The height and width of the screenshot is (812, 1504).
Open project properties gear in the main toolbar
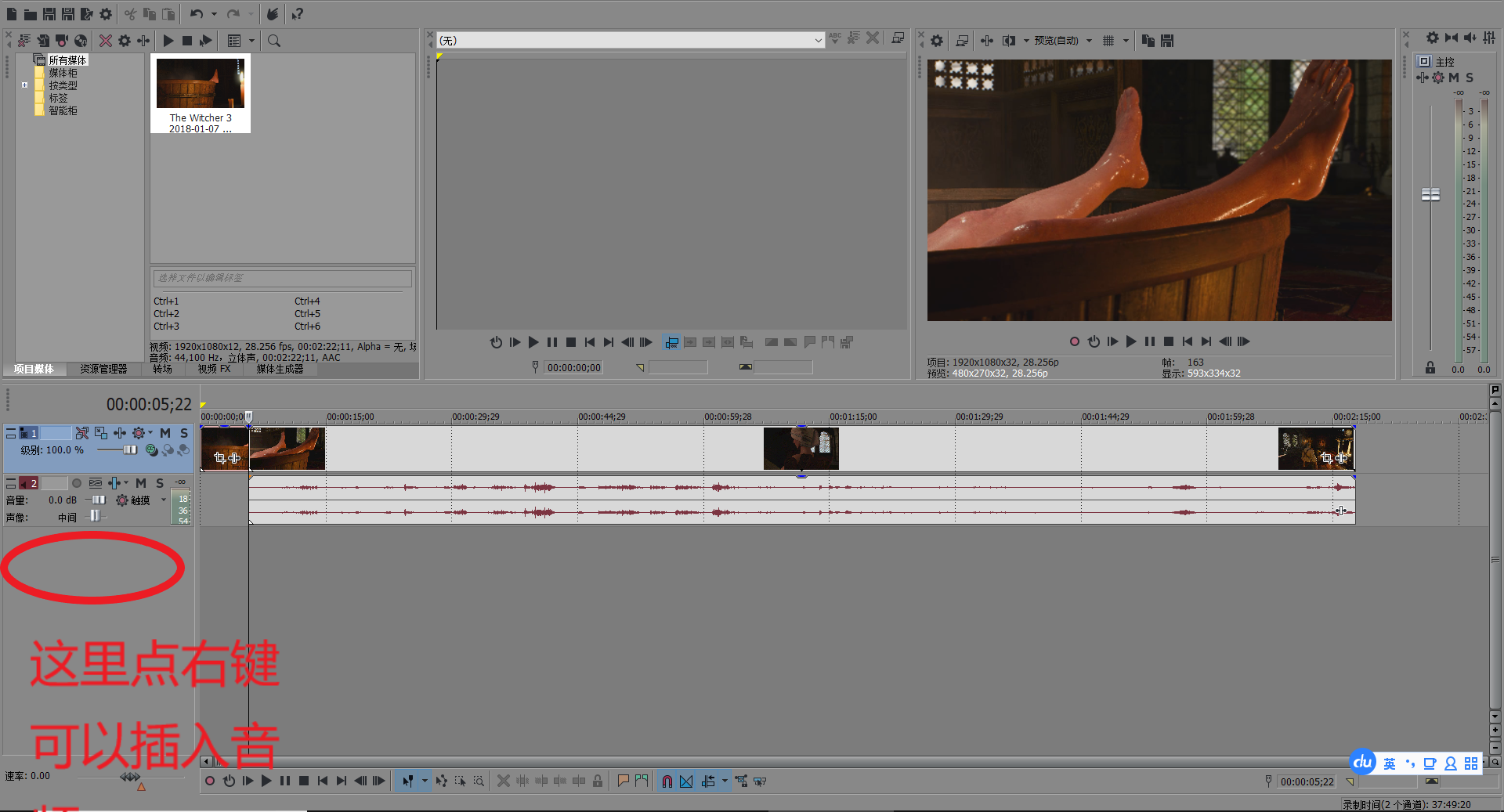106,14
